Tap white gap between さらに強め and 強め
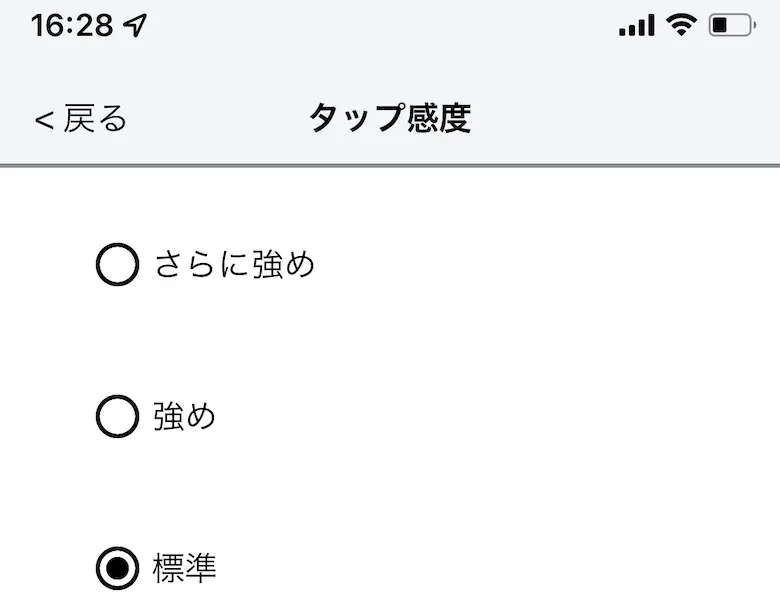The image size is (780, 607). (x=390, y=340)
